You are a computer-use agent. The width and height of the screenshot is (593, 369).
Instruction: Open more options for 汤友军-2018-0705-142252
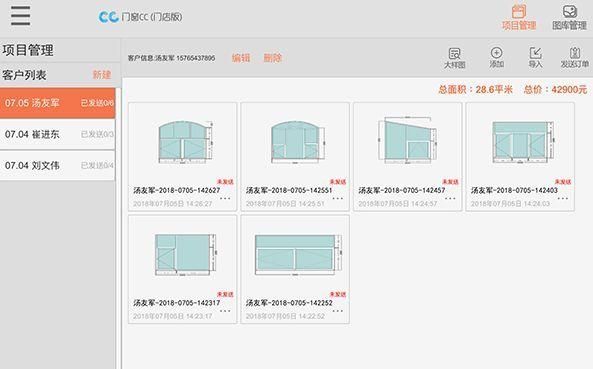click(338, 311)
